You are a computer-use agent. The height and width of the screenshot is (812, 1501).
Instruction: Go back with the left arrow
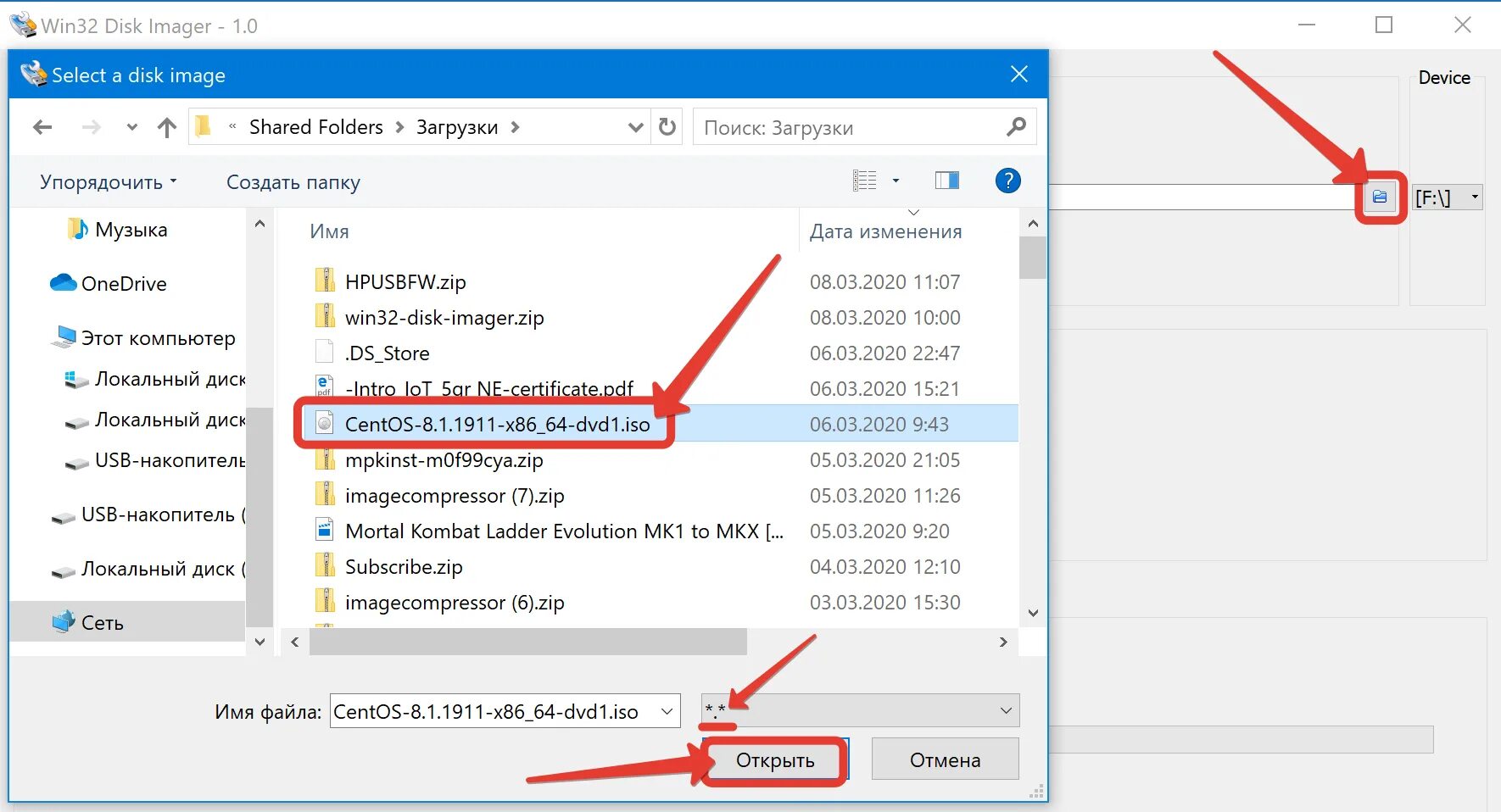coord(42,127)
